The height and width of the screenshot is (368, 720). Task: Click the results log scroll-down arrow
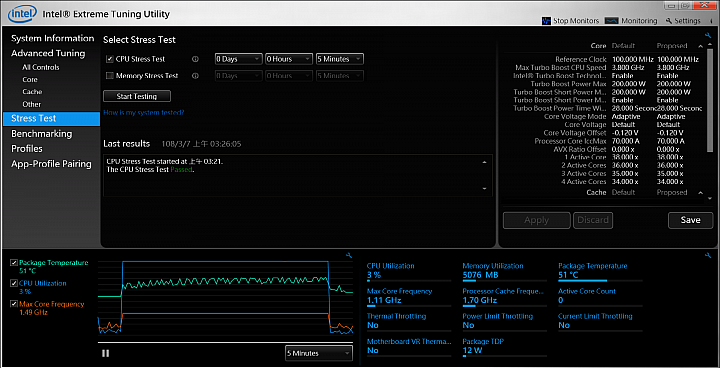484,188
